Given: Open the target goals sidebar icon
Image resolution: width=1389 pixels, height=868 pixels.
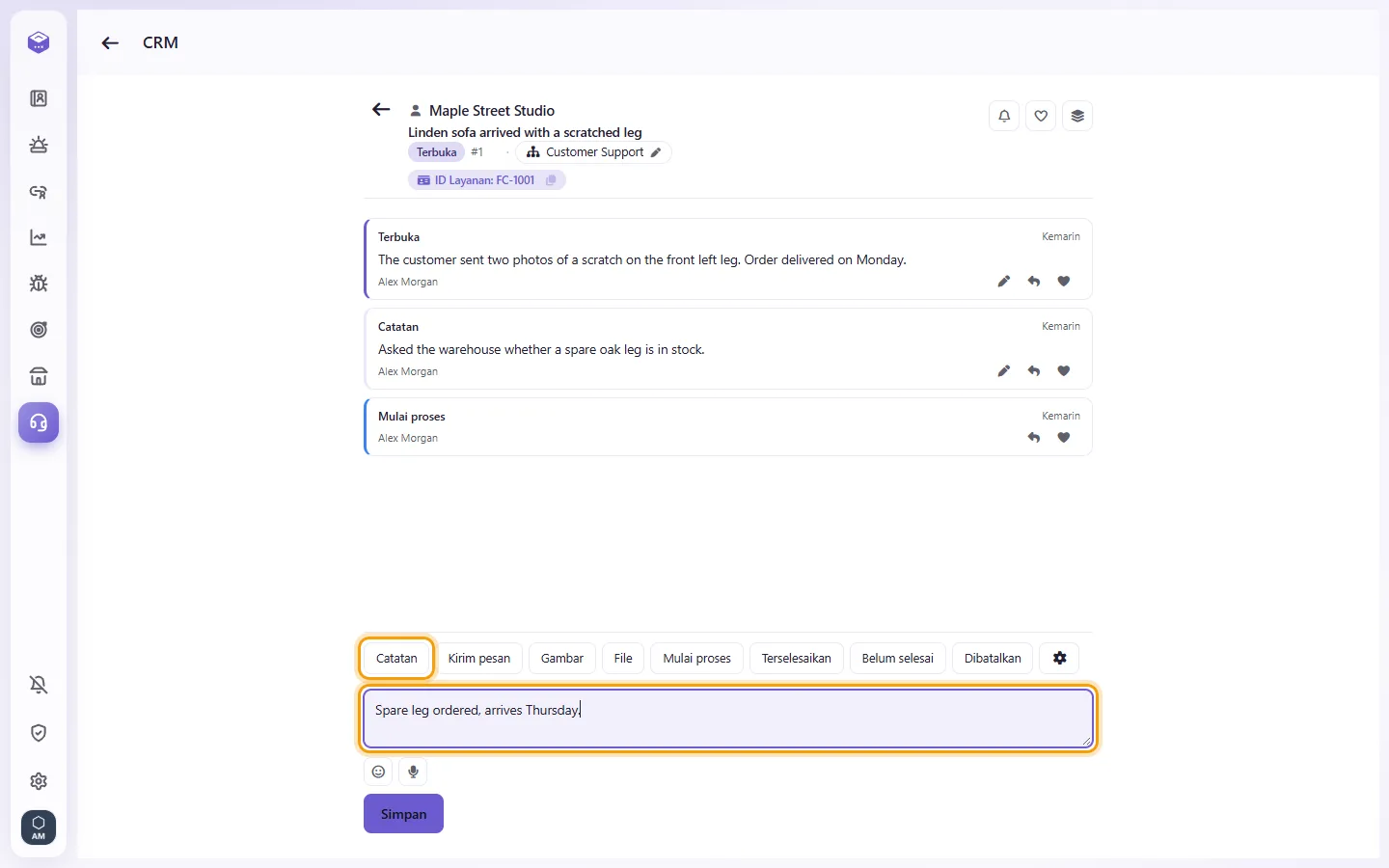Looking at the screenshot, I should pyautogui.click(x=39, y=330).
